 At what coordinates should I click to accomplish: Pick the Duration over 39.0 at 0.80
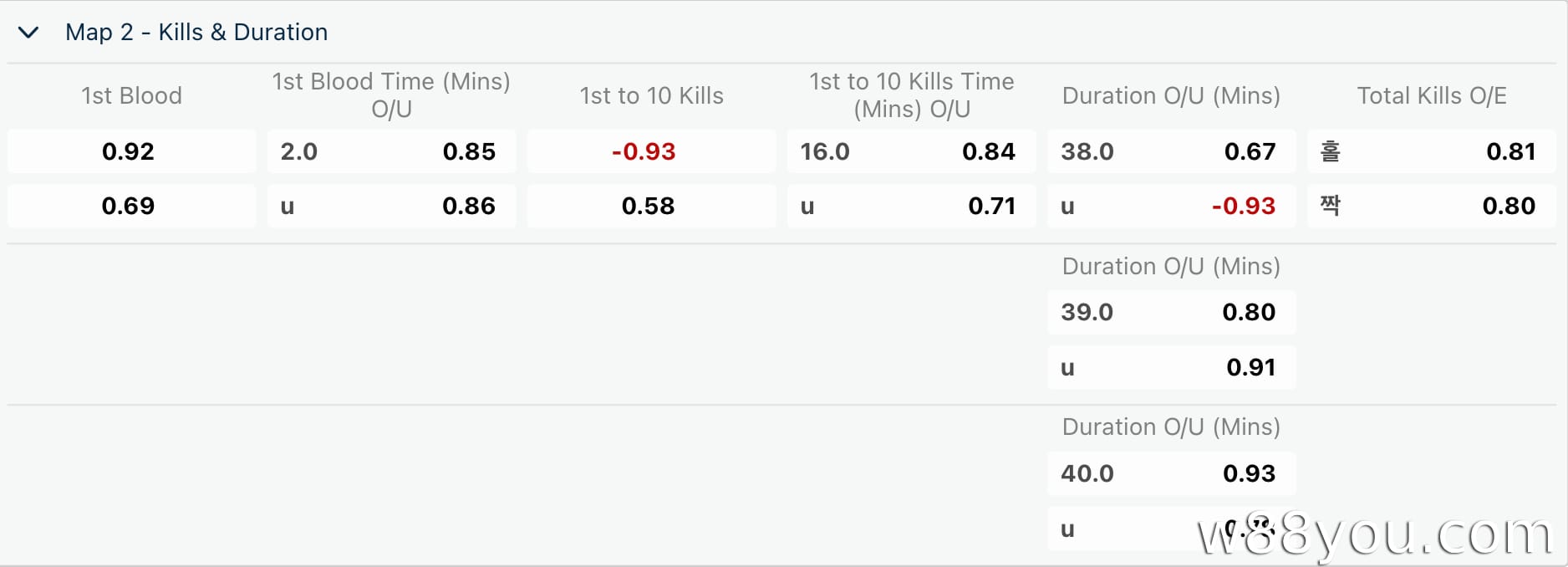point(1171,312)
